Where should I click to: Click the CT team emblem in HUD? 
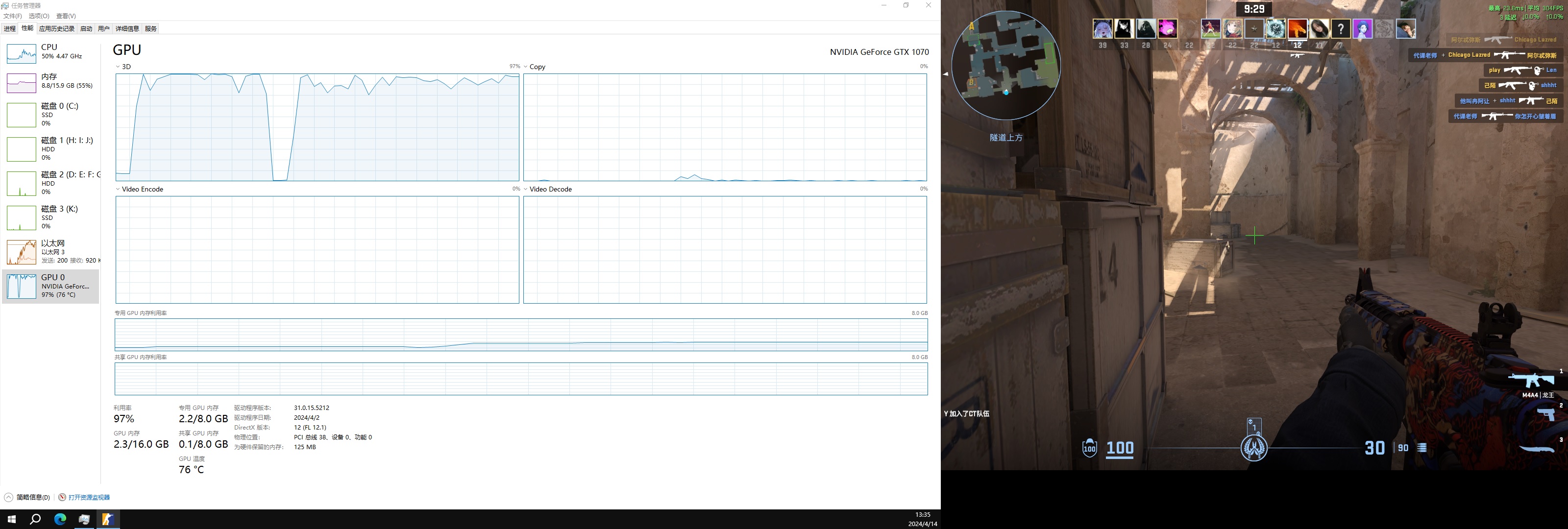1254,448
